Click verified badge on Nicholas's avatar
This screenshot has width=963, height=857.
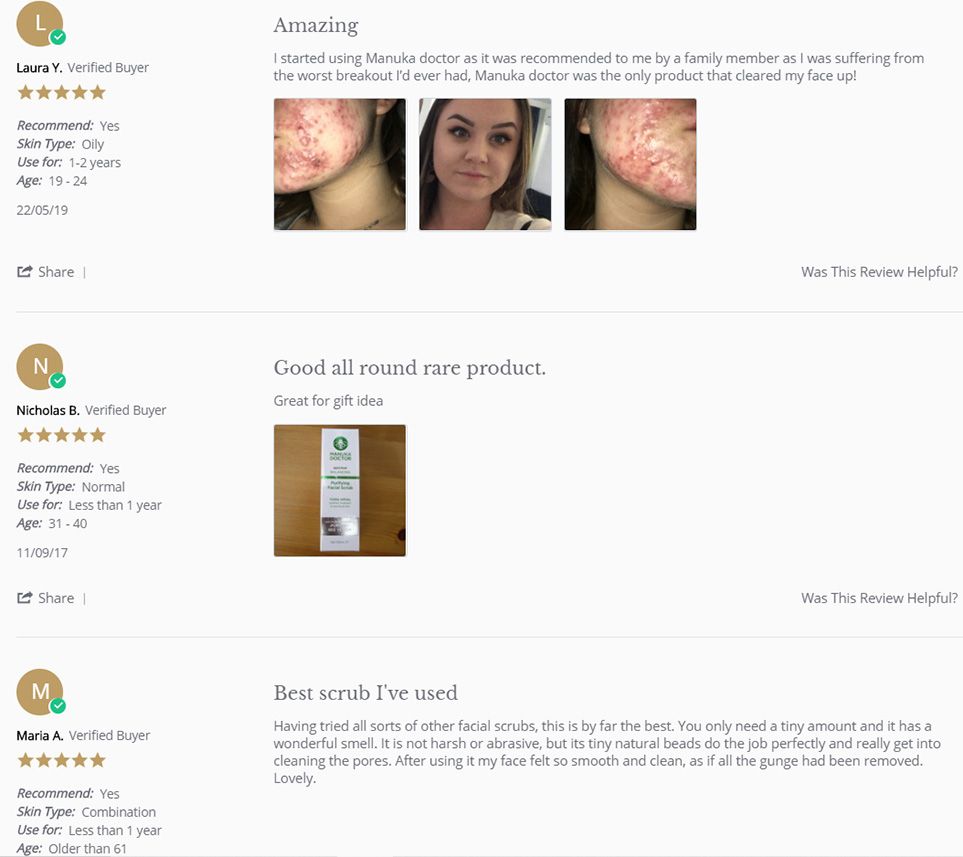tap(58, 381)
